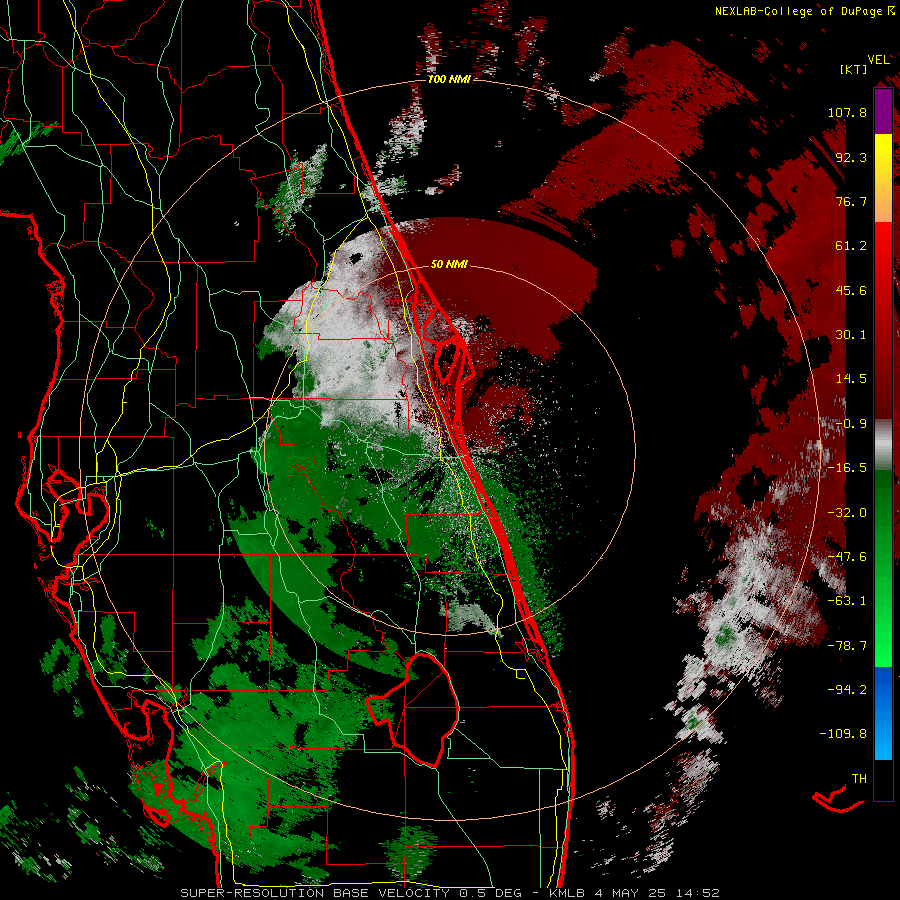Click the -94.2 legend value
This screenshot has height=900, width=900.
(x=847, y=690)
